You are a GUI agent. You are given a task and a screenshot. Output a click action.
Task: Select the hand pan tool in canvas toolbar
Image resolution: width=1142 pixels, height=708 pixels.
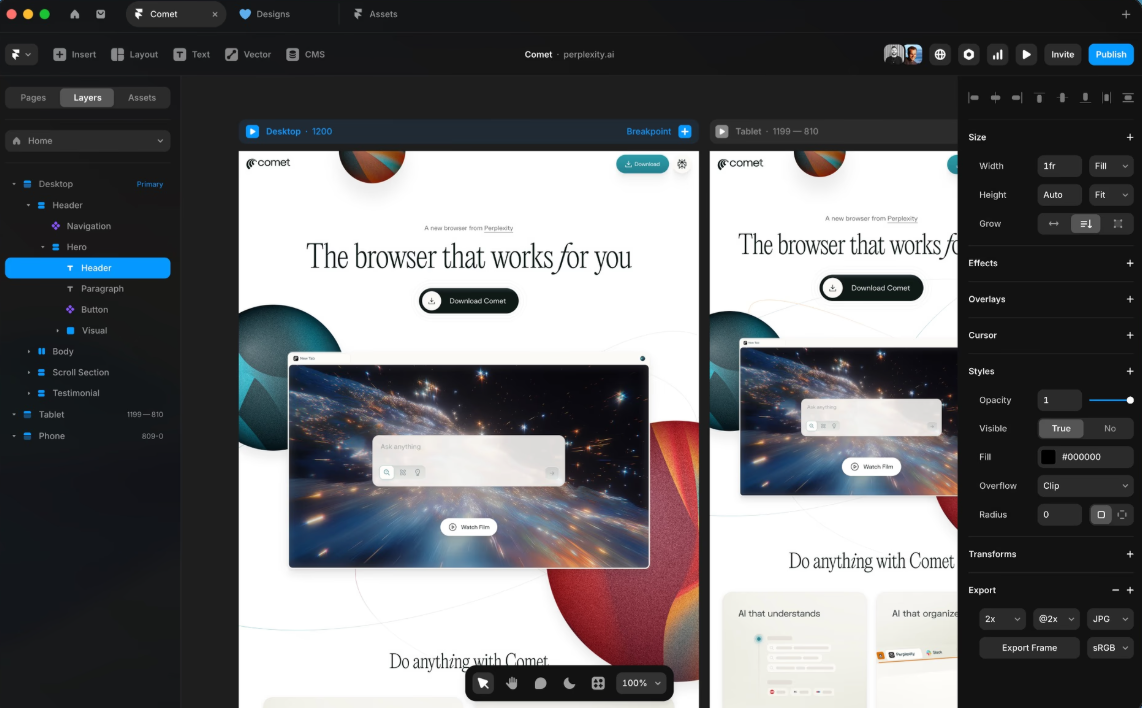pos(512,683)
